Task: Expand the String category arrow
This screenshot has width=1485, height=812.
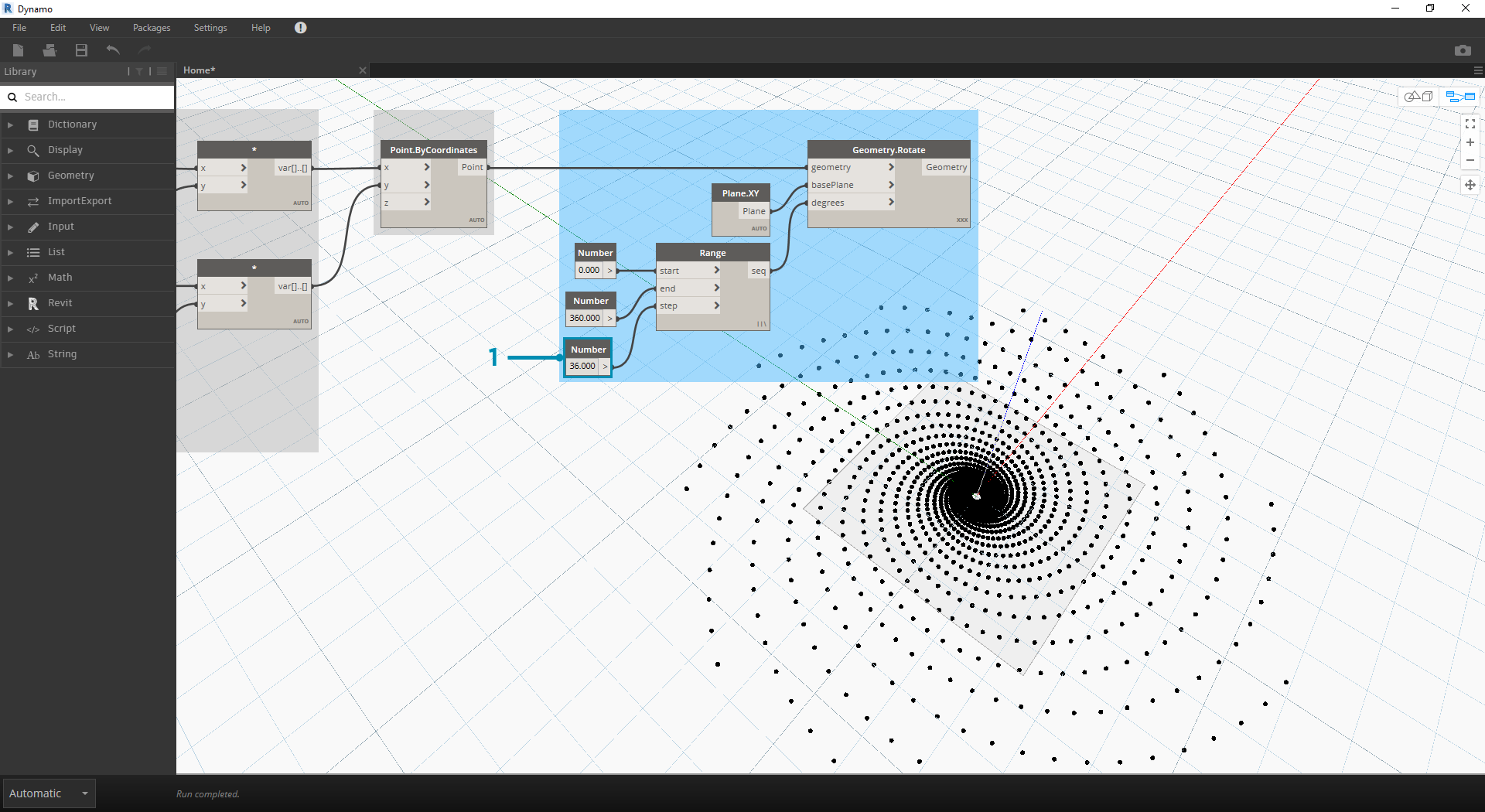Action: pos(10,354)
